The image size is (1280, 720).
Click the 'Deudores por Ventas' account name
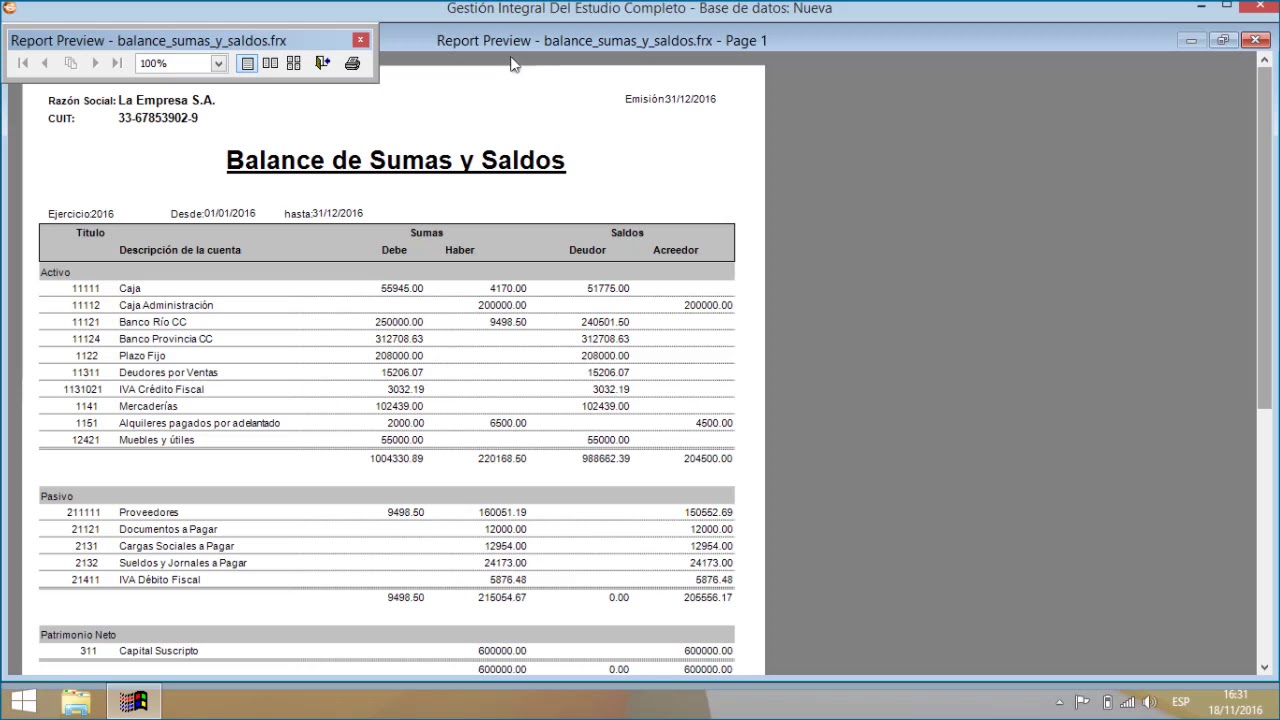click(168, 373)
